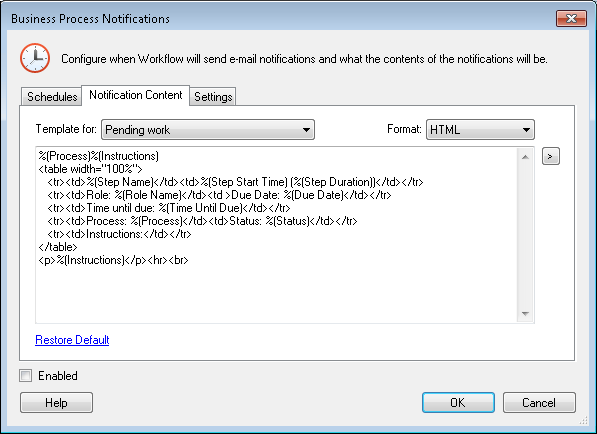This screenshot has width=597, height=434.
Task: Open the Format HTML dropdown
Action: coord(480,130)
